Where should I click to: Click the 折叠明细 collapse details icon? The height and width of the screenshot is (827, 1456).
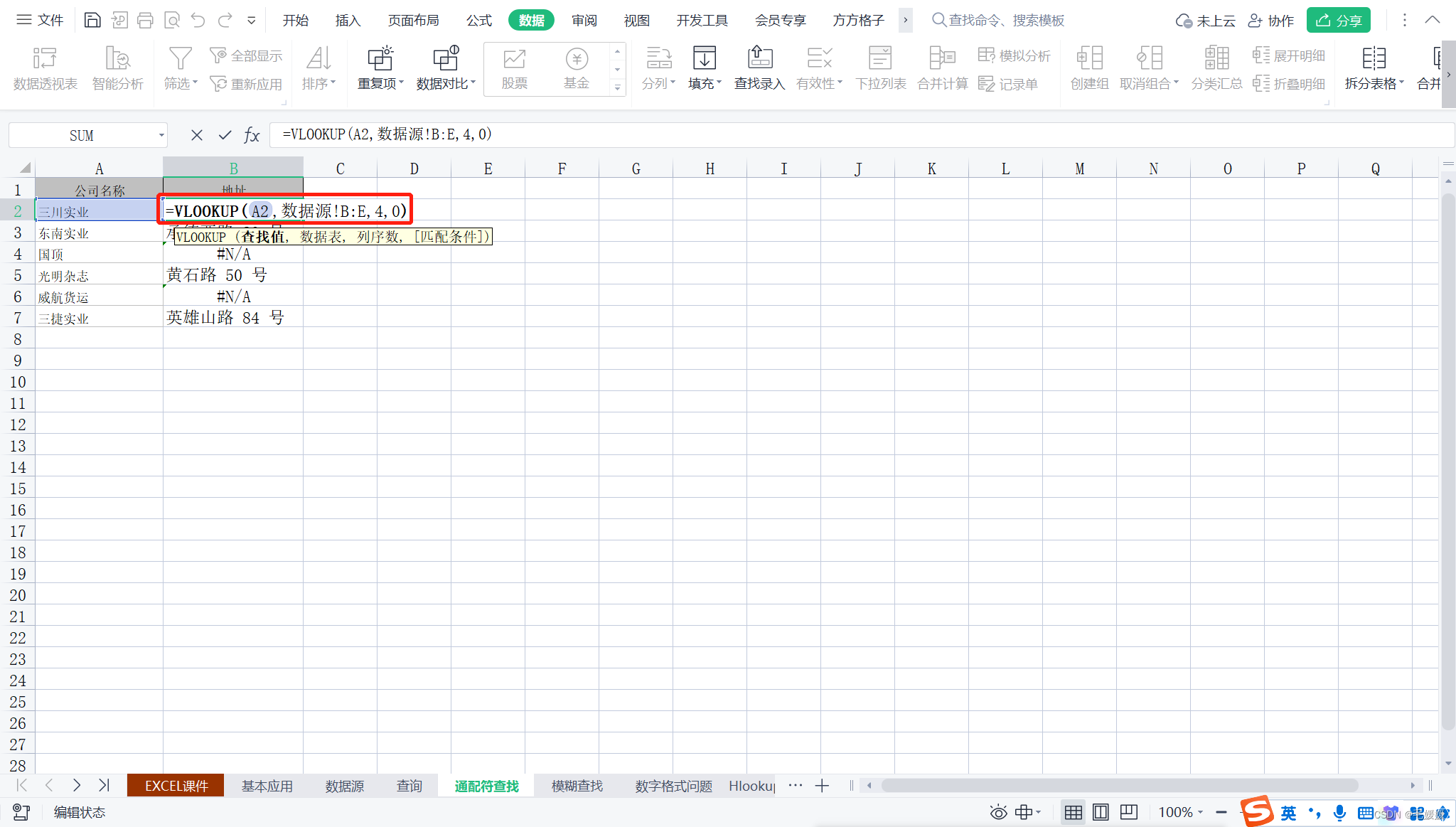[1289, 84]
